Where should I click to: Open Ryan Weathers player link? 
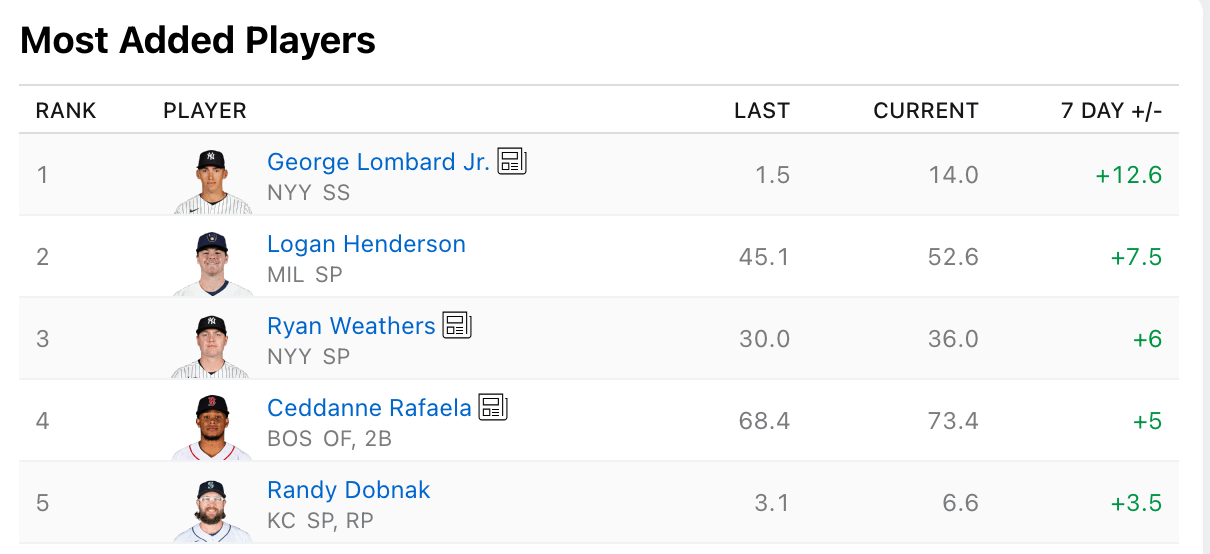coord(351,326)
